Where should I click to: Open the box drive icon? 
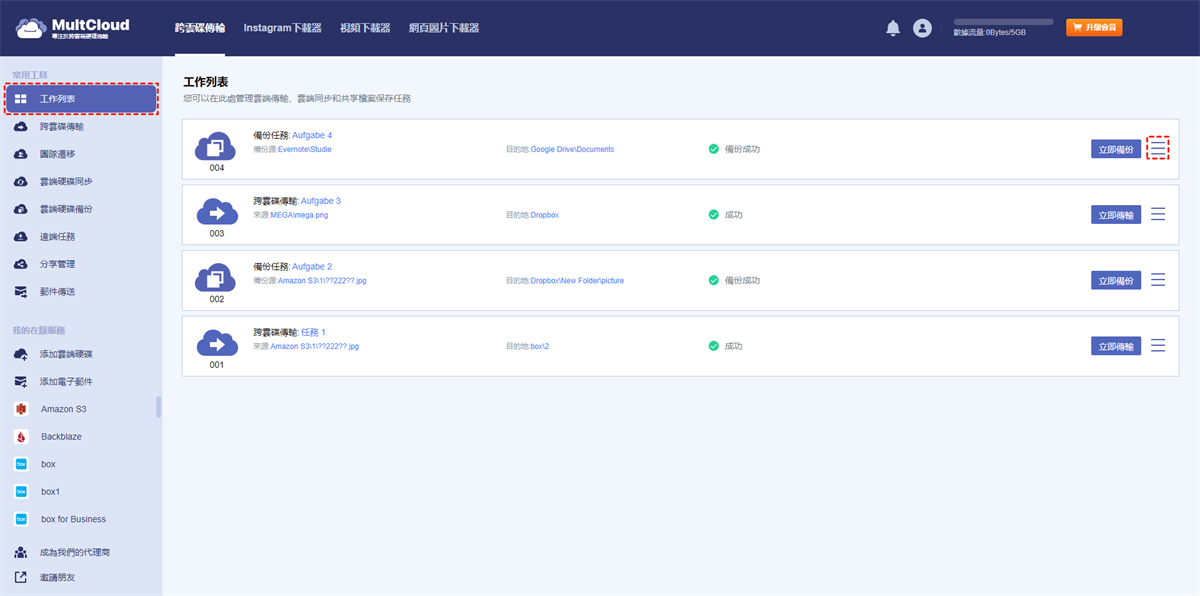click(x=21, y=464)
